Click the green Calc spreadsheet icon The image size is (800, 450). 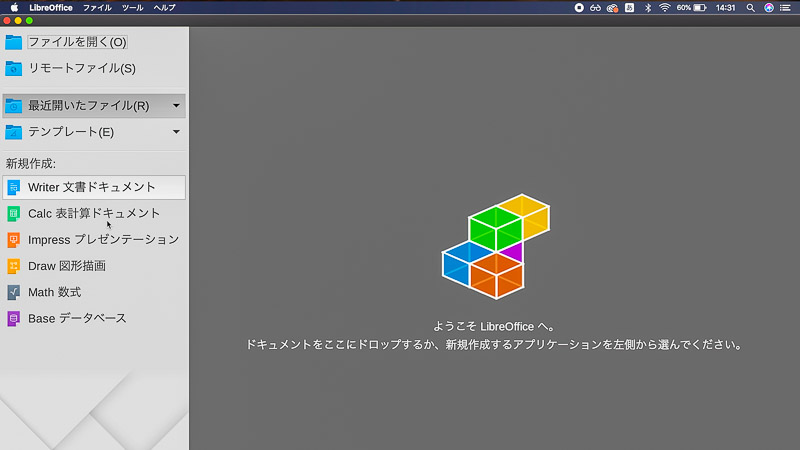(x=14, y=214)
